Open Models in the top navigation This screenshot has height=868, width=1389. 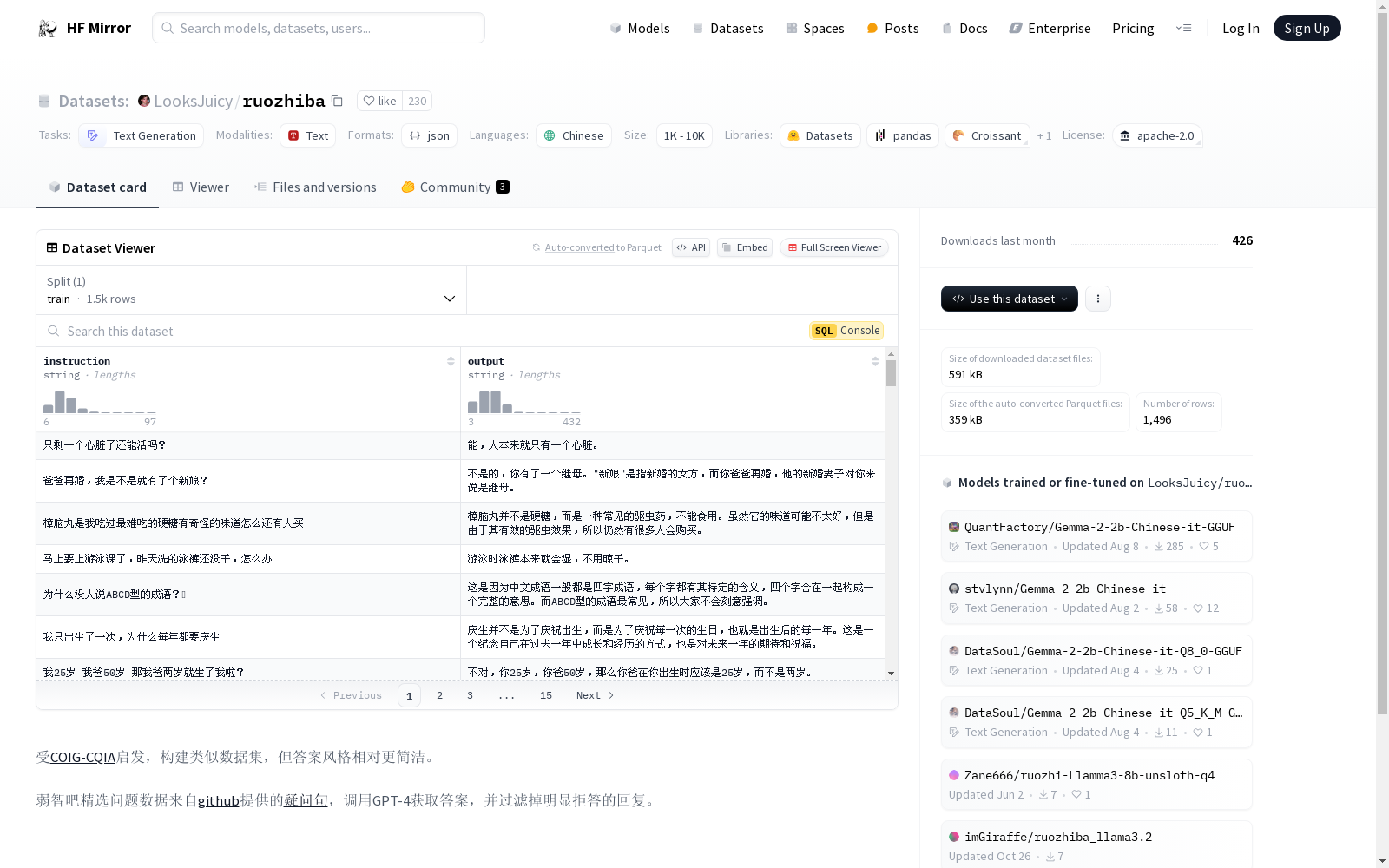pos(640,28)
